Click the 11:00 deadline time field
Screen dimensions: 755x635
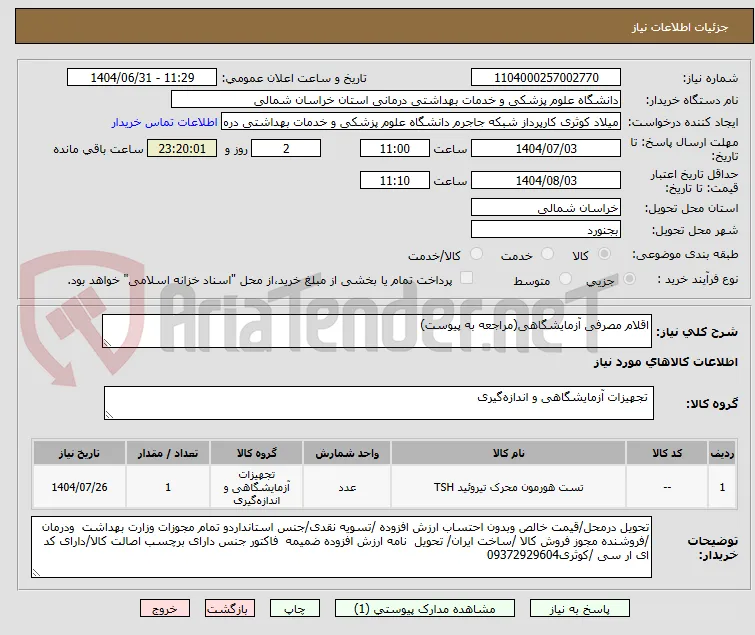pyautogui.click(x=395, y=148)
